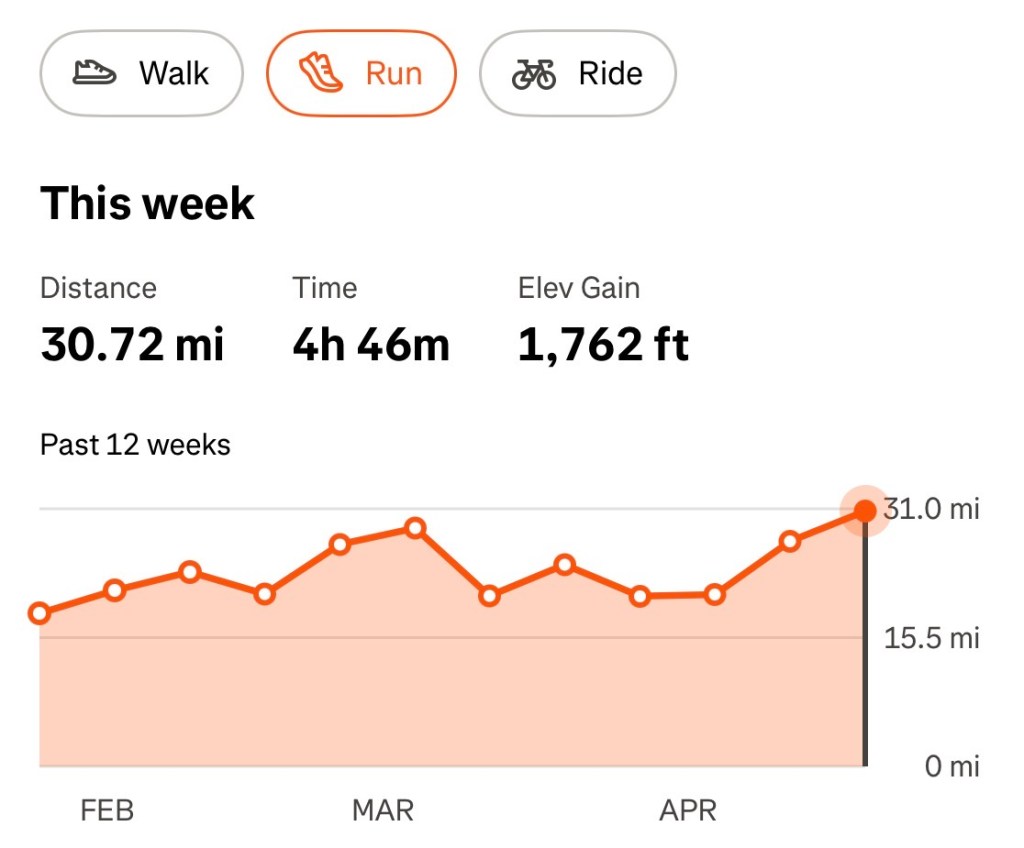Click the walking shoe icon
1024x848 pixels.
tap(95, 73)
